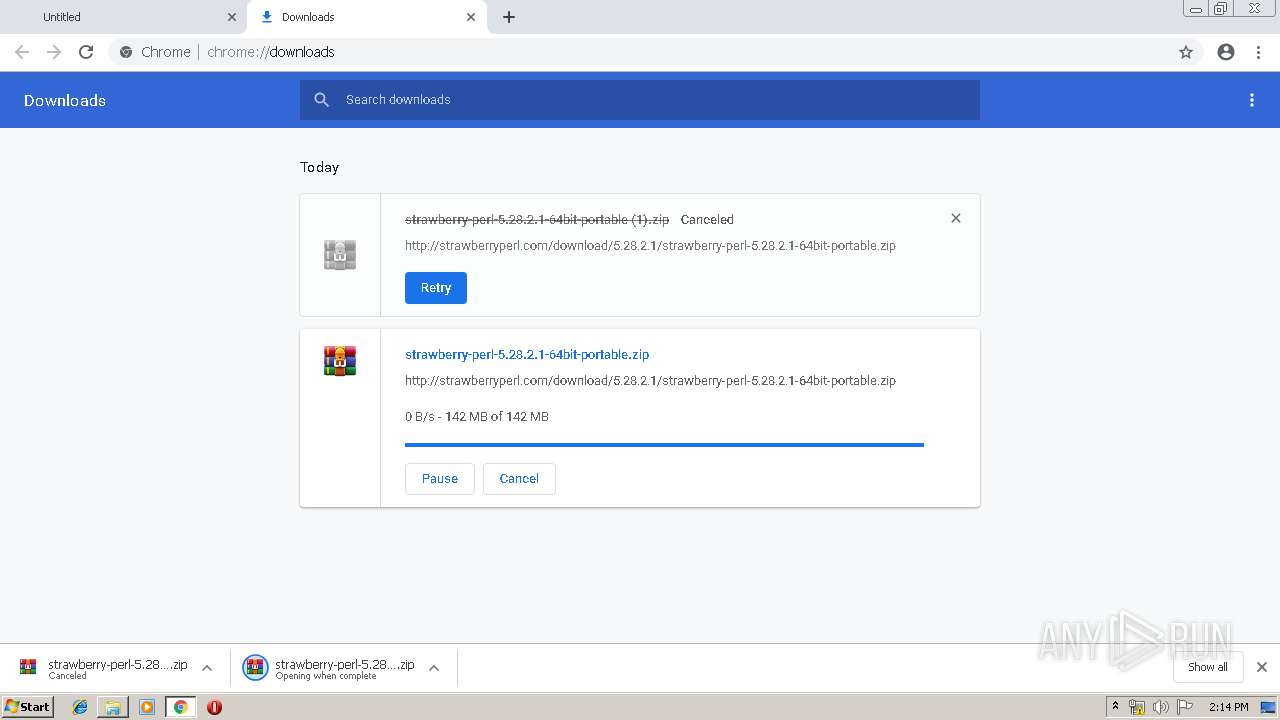This screenshot has height=720, width=1280.
Task: Click the 'Canceled' status label
Action: (x=707, y=219)
